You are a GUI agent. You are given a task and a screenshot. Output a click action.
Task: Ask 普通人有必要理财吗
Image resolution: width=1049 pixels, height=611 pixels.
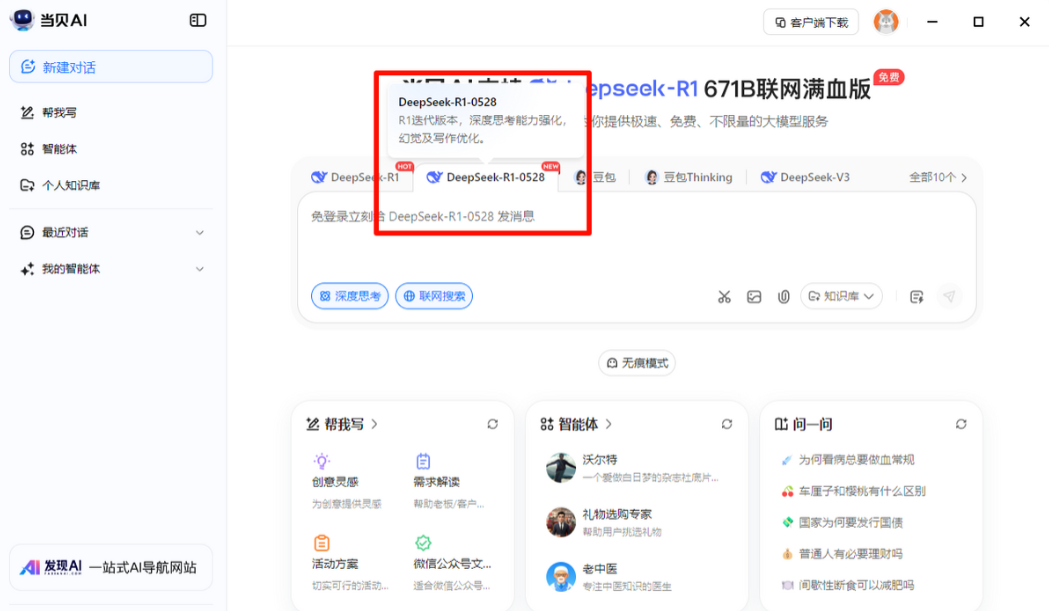click(x=842, y=554)
